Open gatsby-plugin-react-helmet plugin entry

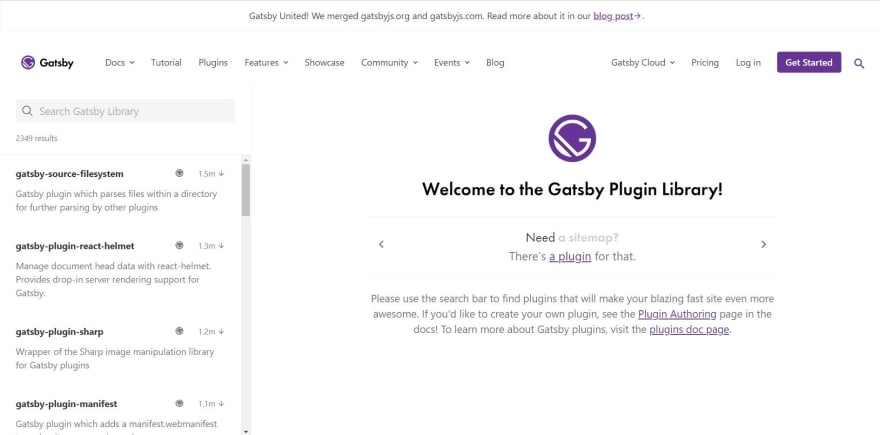click(x=75, y=246)
